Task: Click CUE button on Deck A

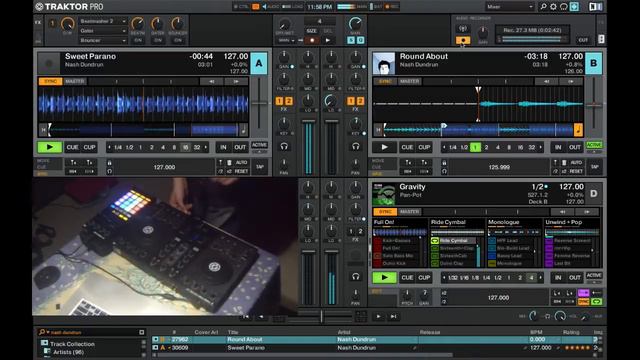Action: coord(72,147)
